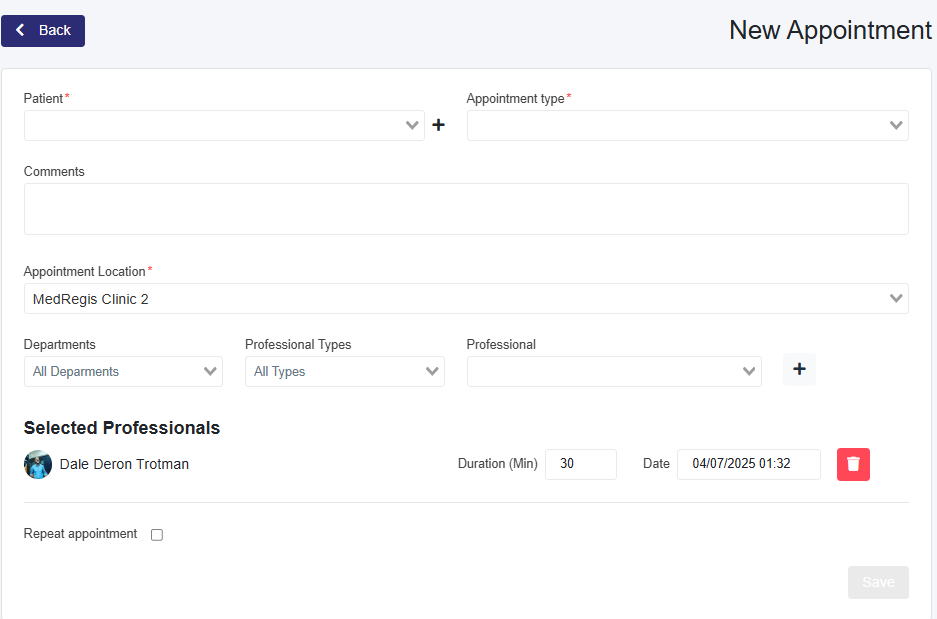The width and height of the screenshot is (937, 619).
Task: Focus the Duration (Min) field
Action: coord(580,464)
